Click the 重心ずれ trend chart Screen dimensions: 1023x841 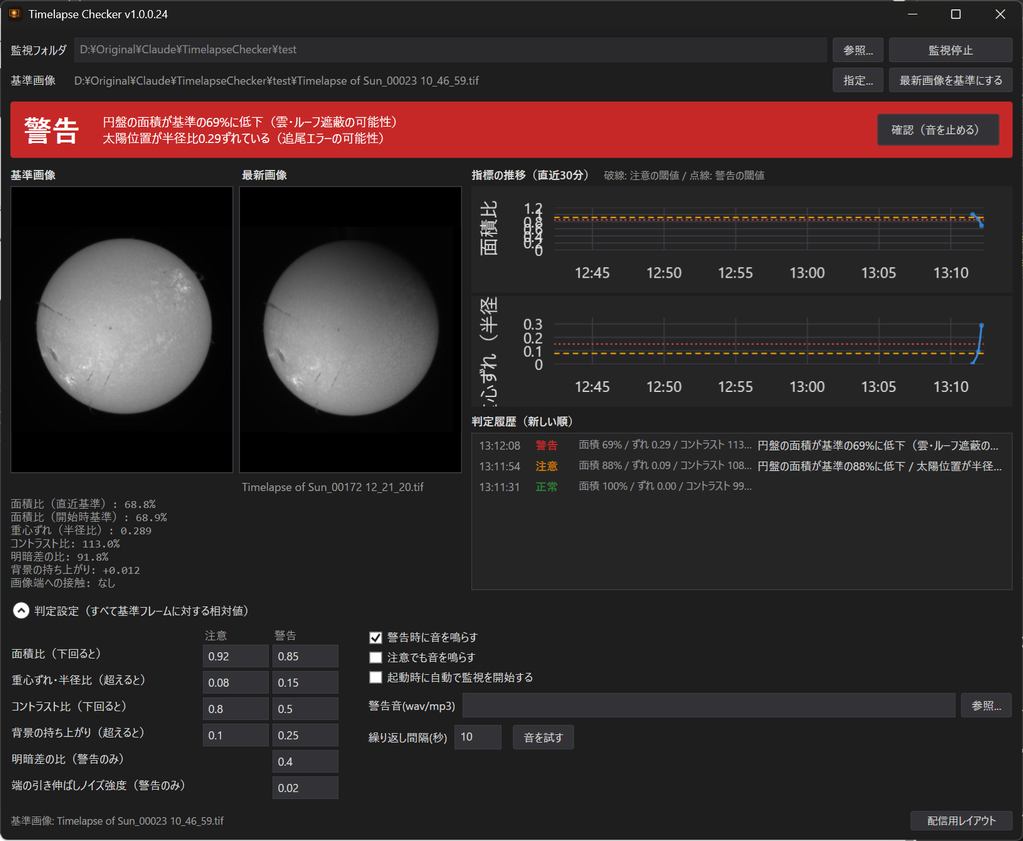[742, 351]
